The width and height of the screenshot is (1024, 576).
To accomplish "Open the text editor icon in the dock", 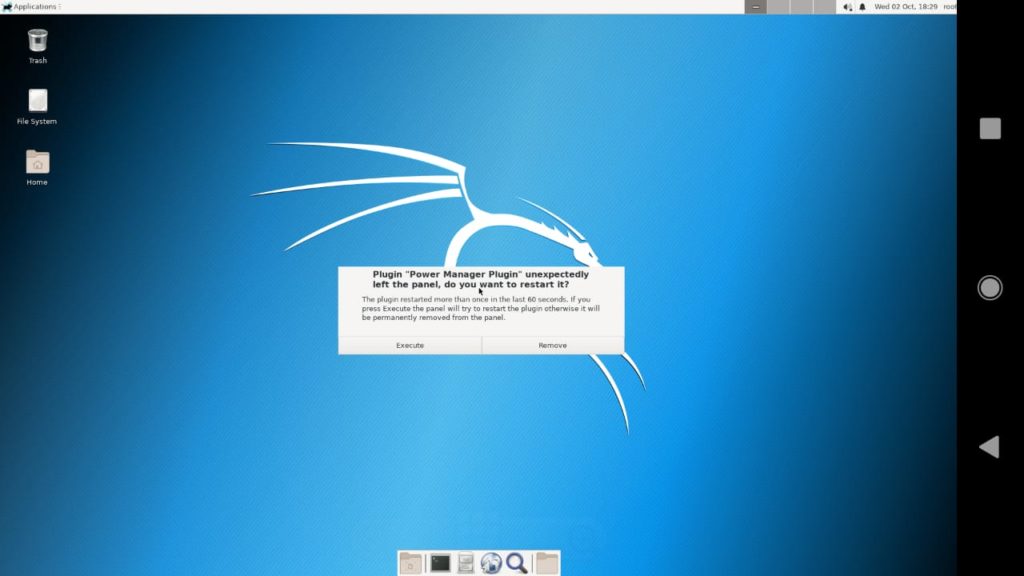I will point(464,562).
